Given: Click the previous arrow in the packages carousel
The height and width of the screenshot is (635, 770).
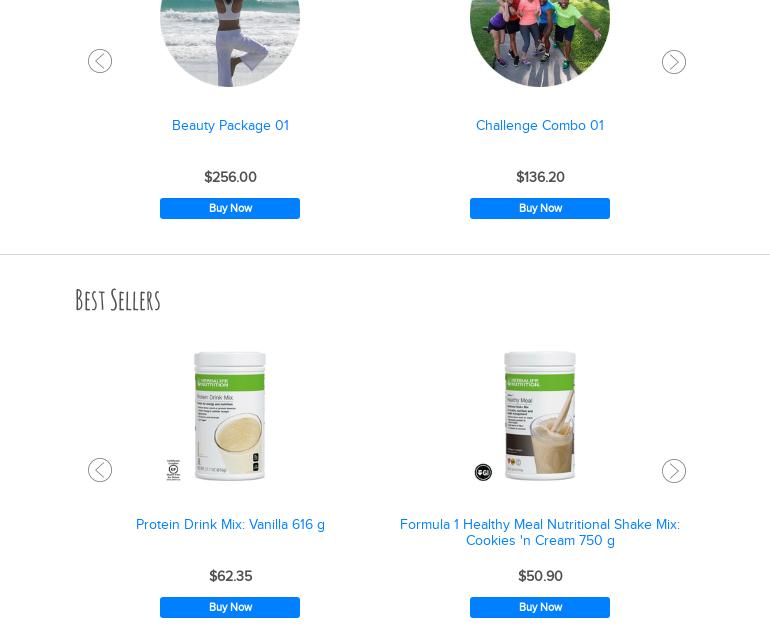Looking at the screenshot, I should [x=100, y=61].
